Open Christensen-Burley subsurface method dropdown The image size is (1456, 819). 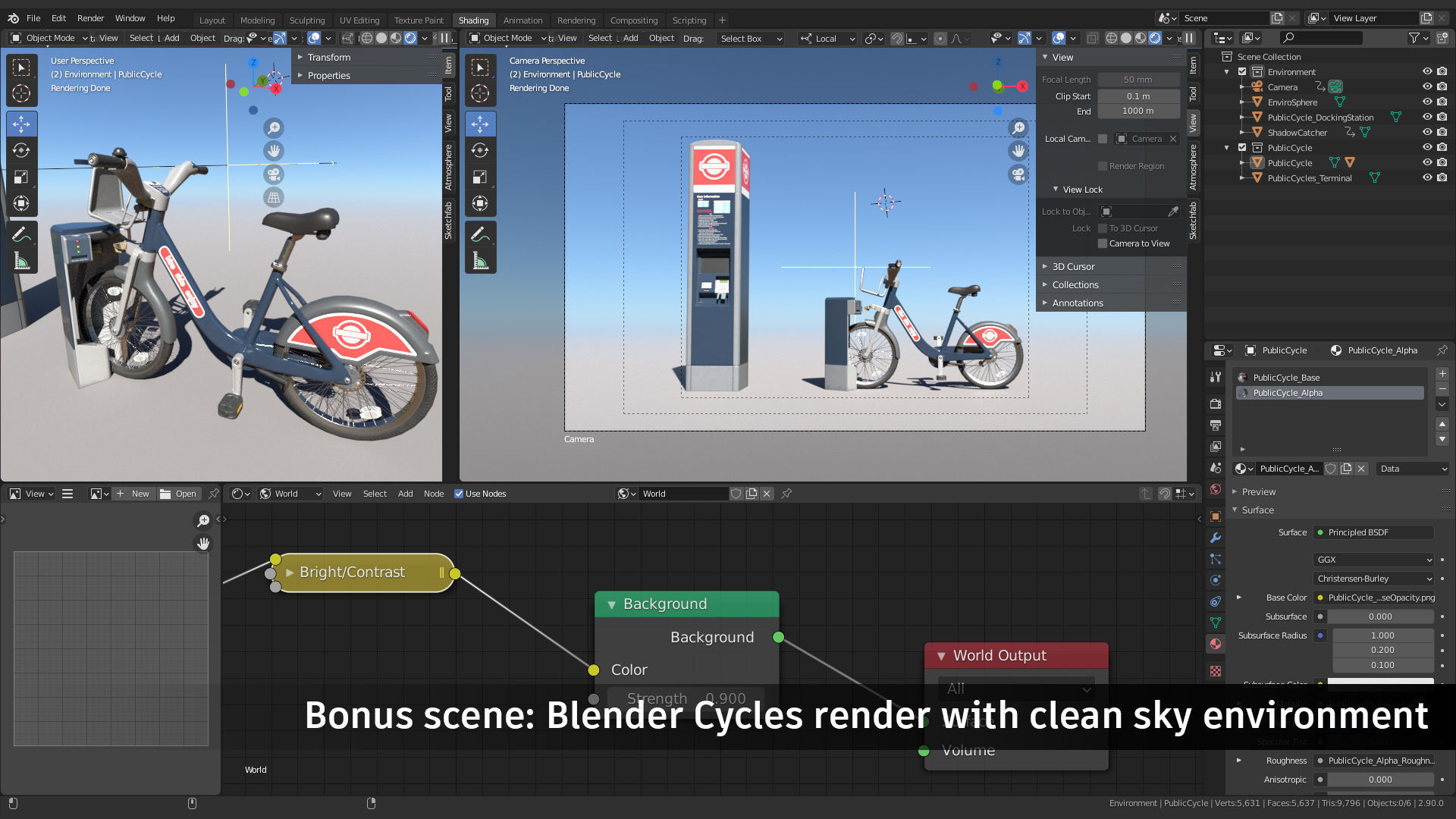(x=1373, y=579)
